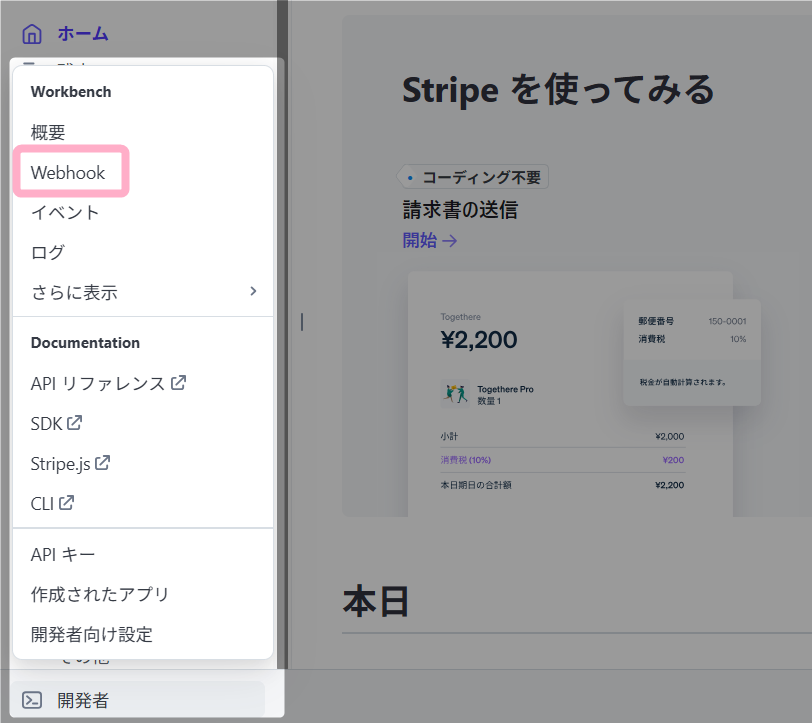Click the arrow icon next to 開始
The width and height of the screenshot is (812, 723).
click(x=450, y=240)
